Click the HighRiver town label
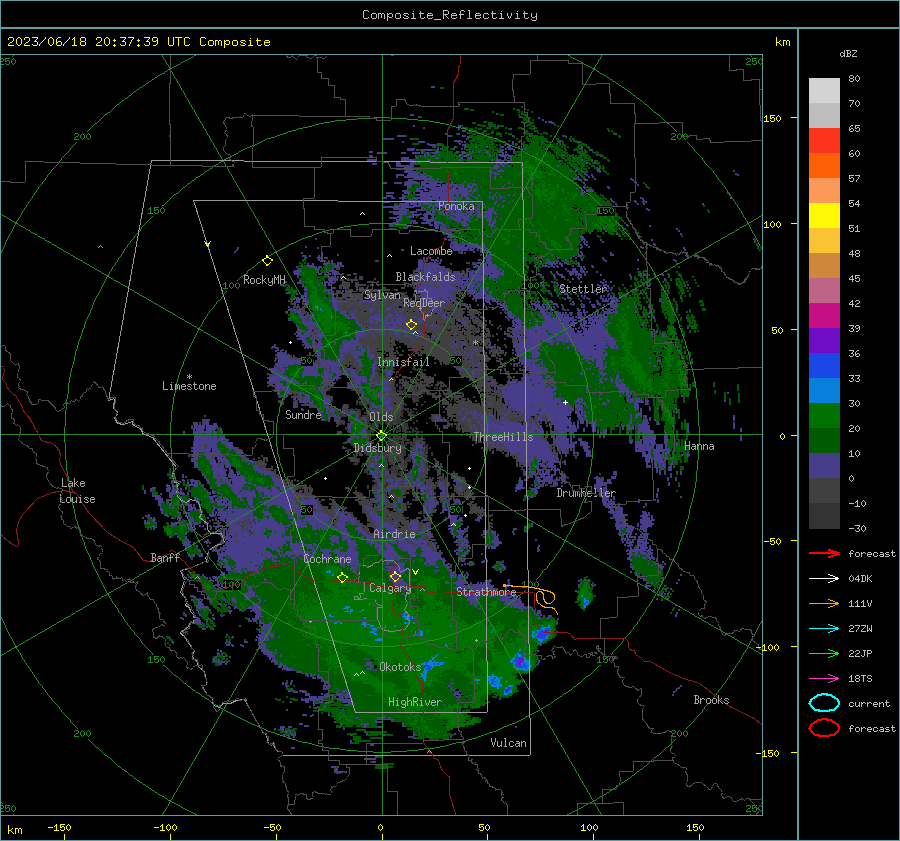Viewport: 900px width, 841px height. click(x=415, y=702)
